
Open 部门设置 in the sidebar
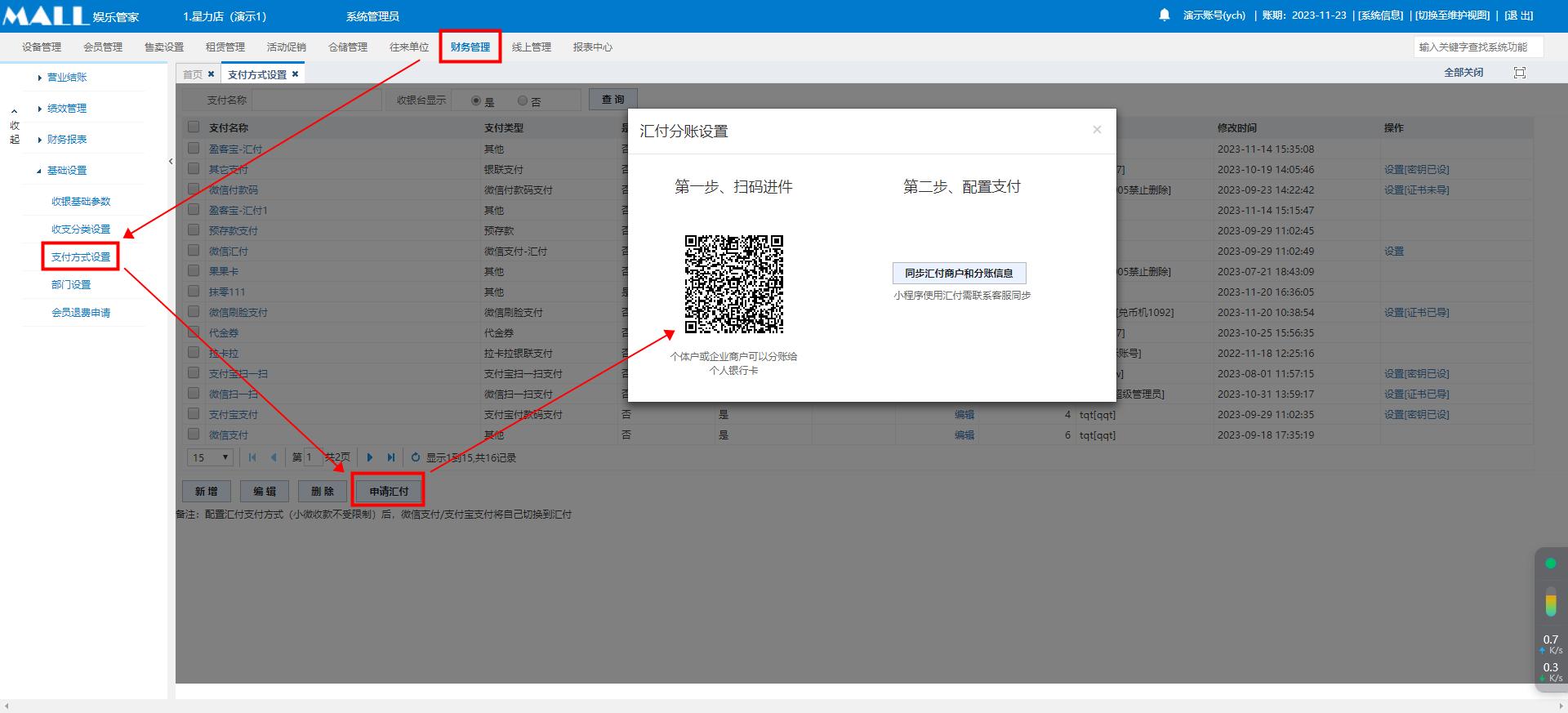[71, 285]
